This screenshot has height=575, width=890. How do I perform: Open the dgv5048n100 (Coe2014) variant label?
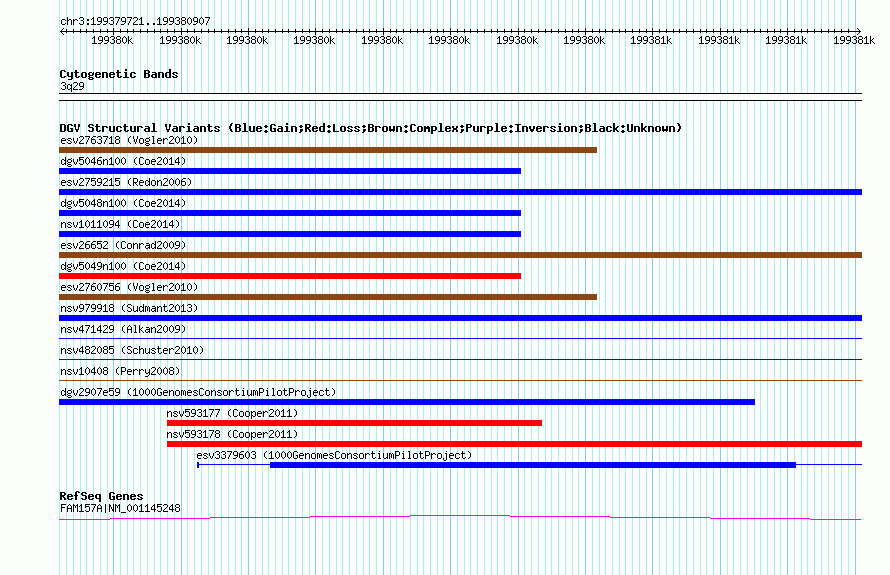[123, 203]
